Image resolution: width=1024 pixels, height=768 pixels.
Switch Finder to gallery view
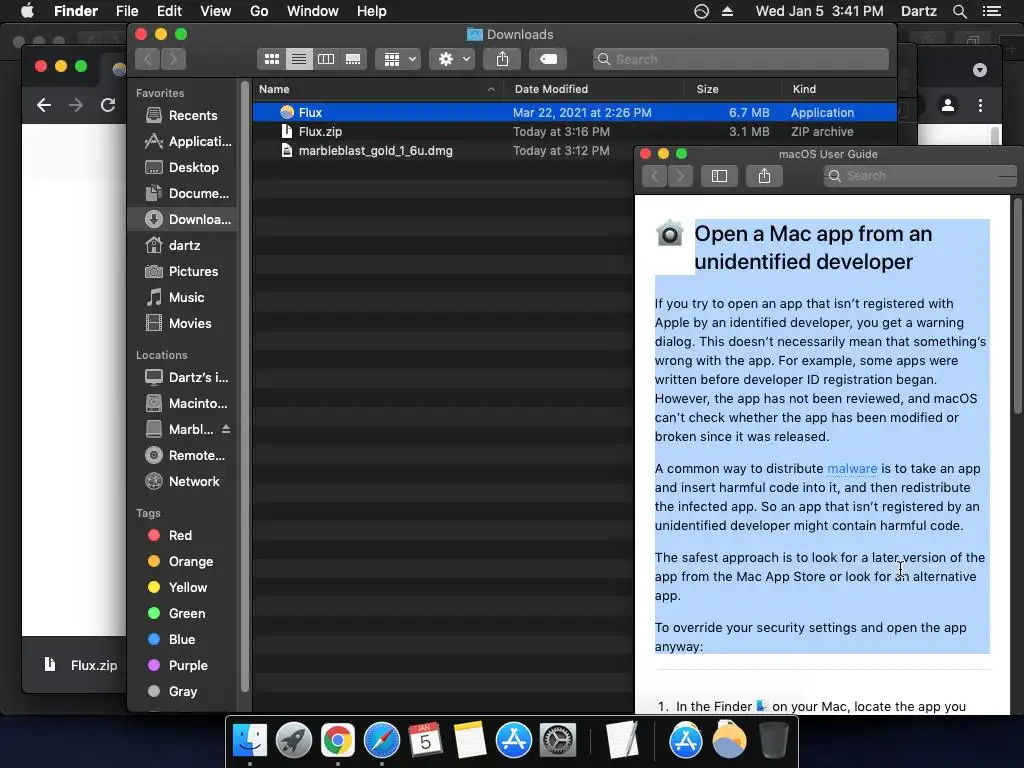point(353,59)
